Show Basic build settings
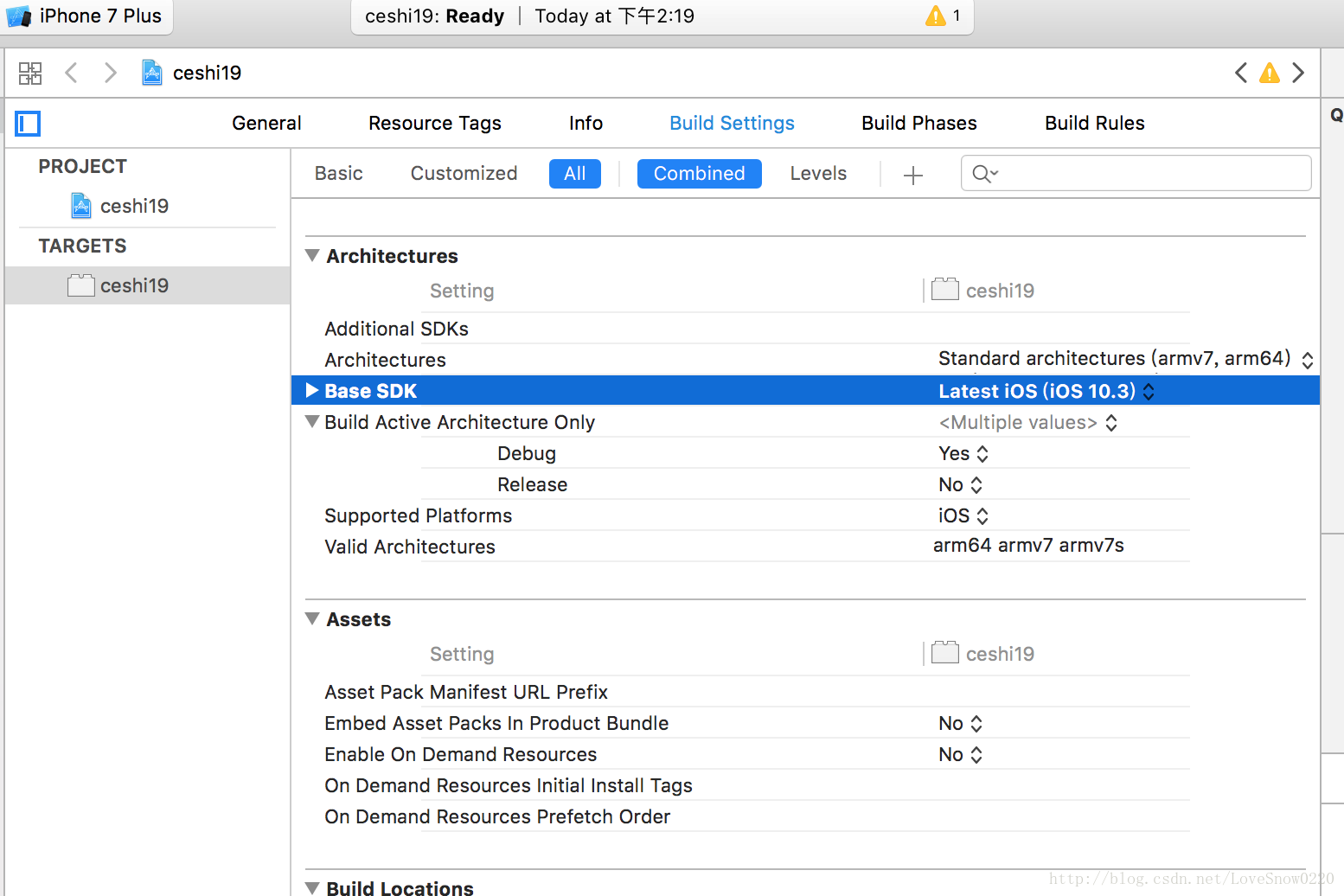The width and height of the screenshot is (1344, 896). click(339, 173)
